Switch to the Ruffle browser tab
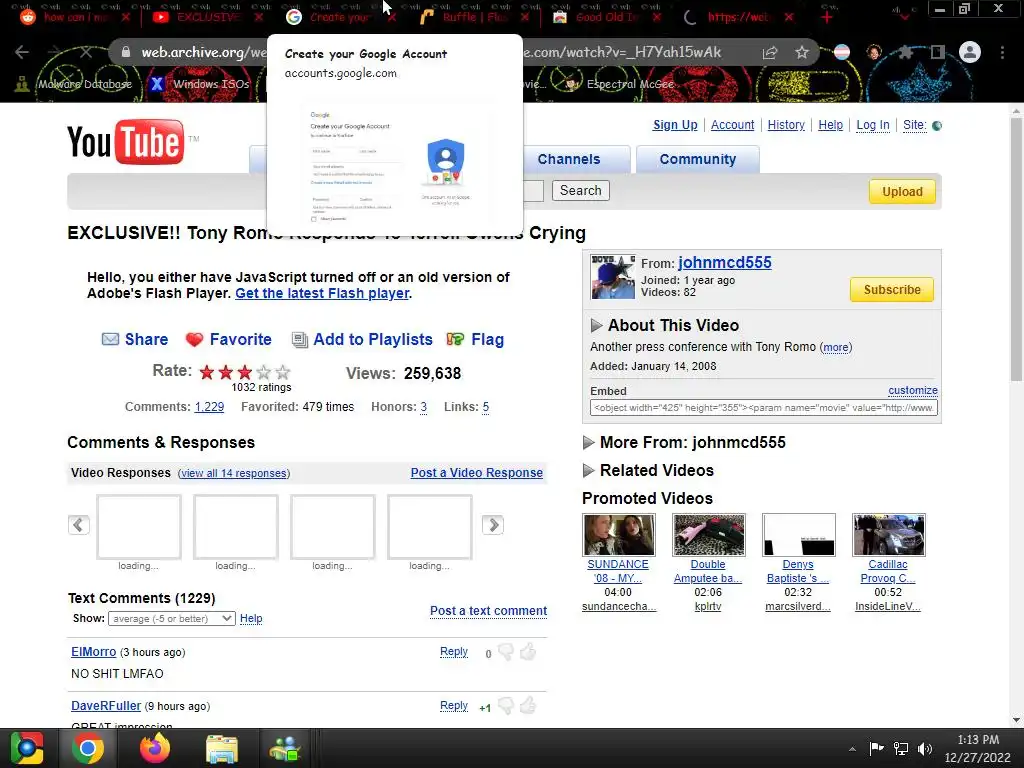The image size is (1024, 768). tap(475, 17)
